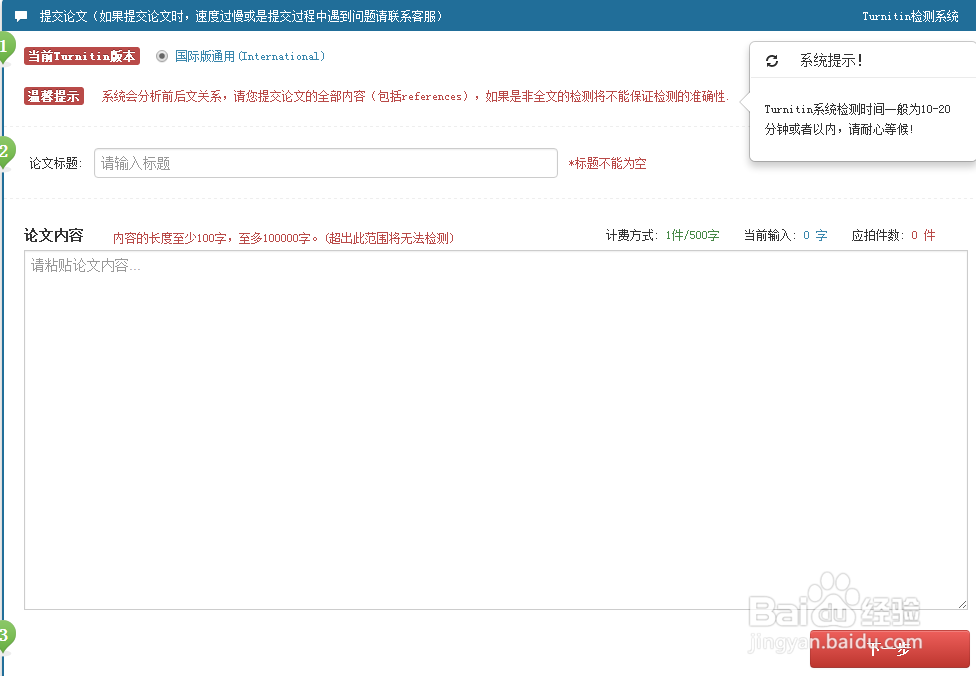976x676 pixels.
Task: Select the 国际版通用(International) radio button
Action: pyautogui.click(x=161, y=56)
